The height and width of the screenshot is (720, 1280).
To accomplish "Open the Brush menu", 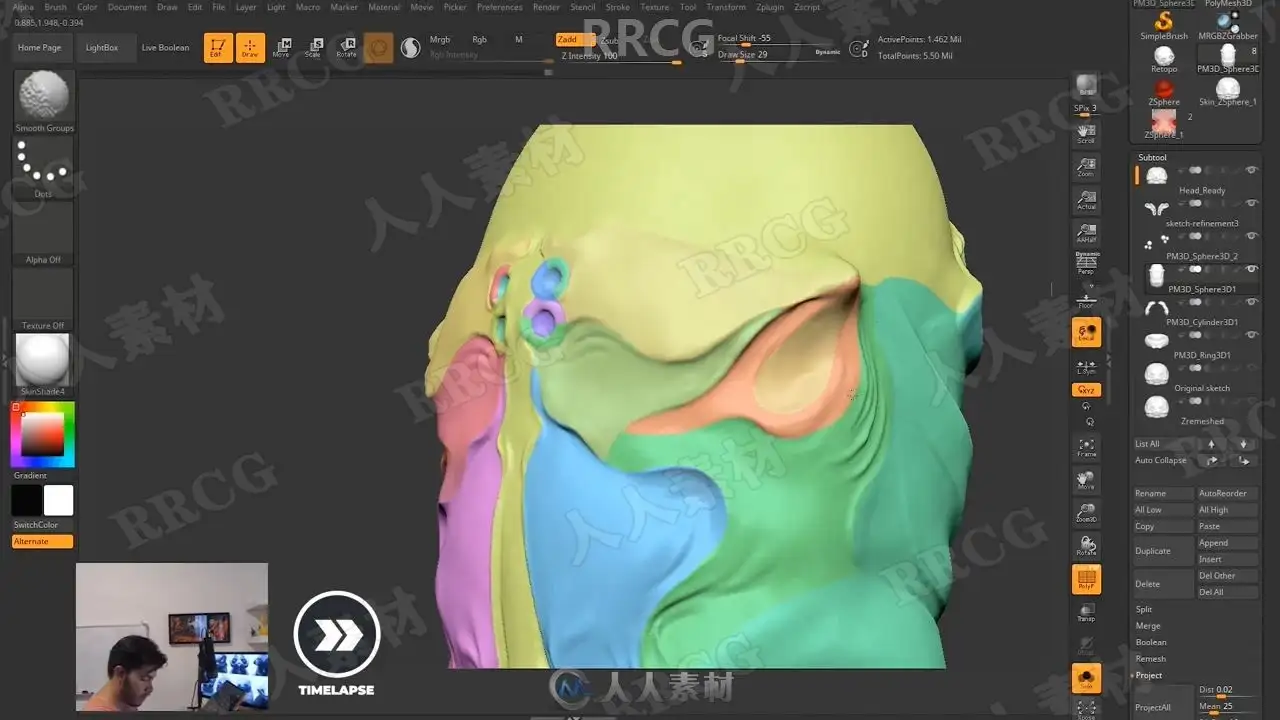I will pos(56,7).
